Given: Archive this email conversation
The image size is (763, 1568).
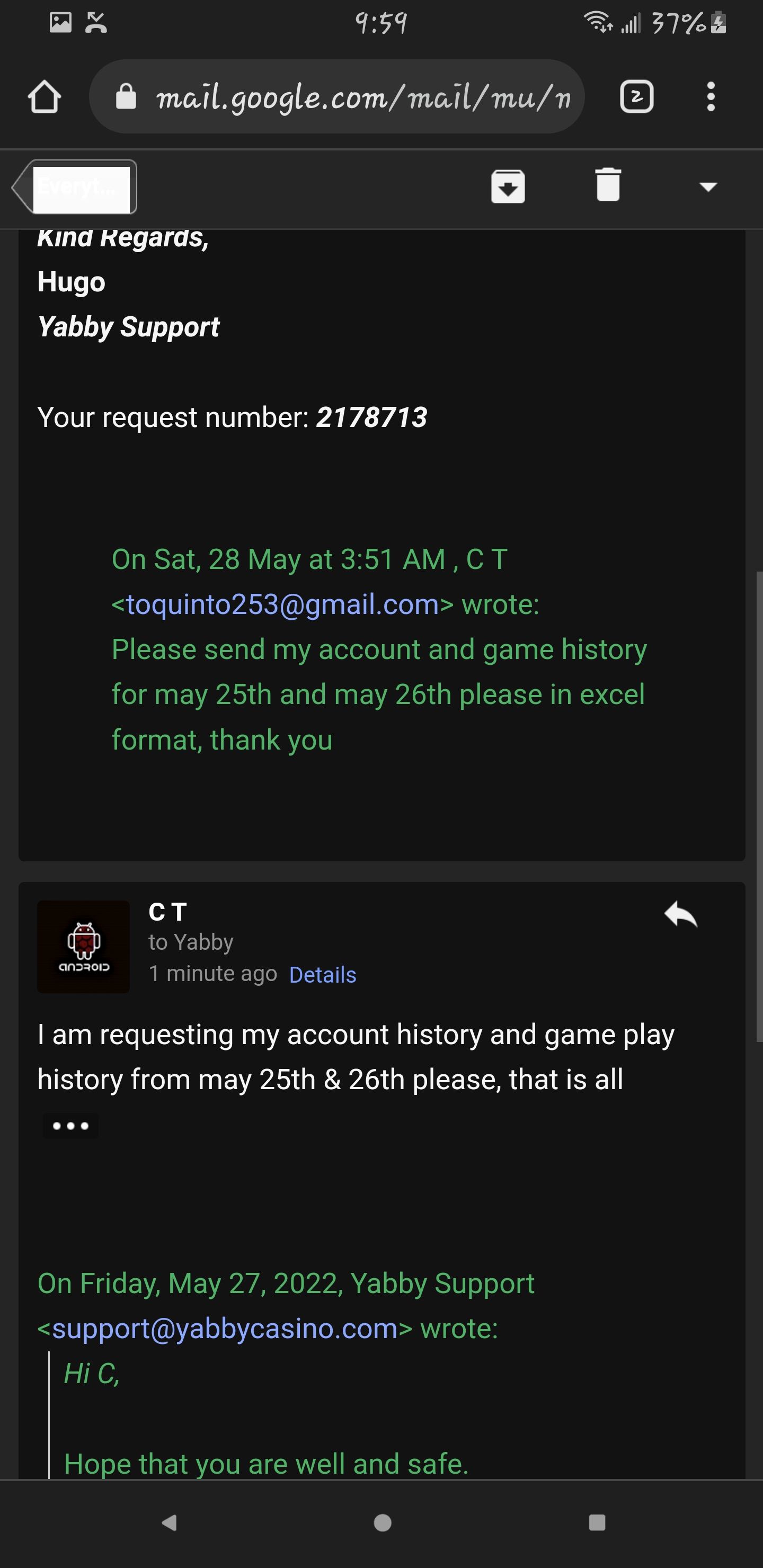Looking at the screenshot, I should click(x=508, y=185).
